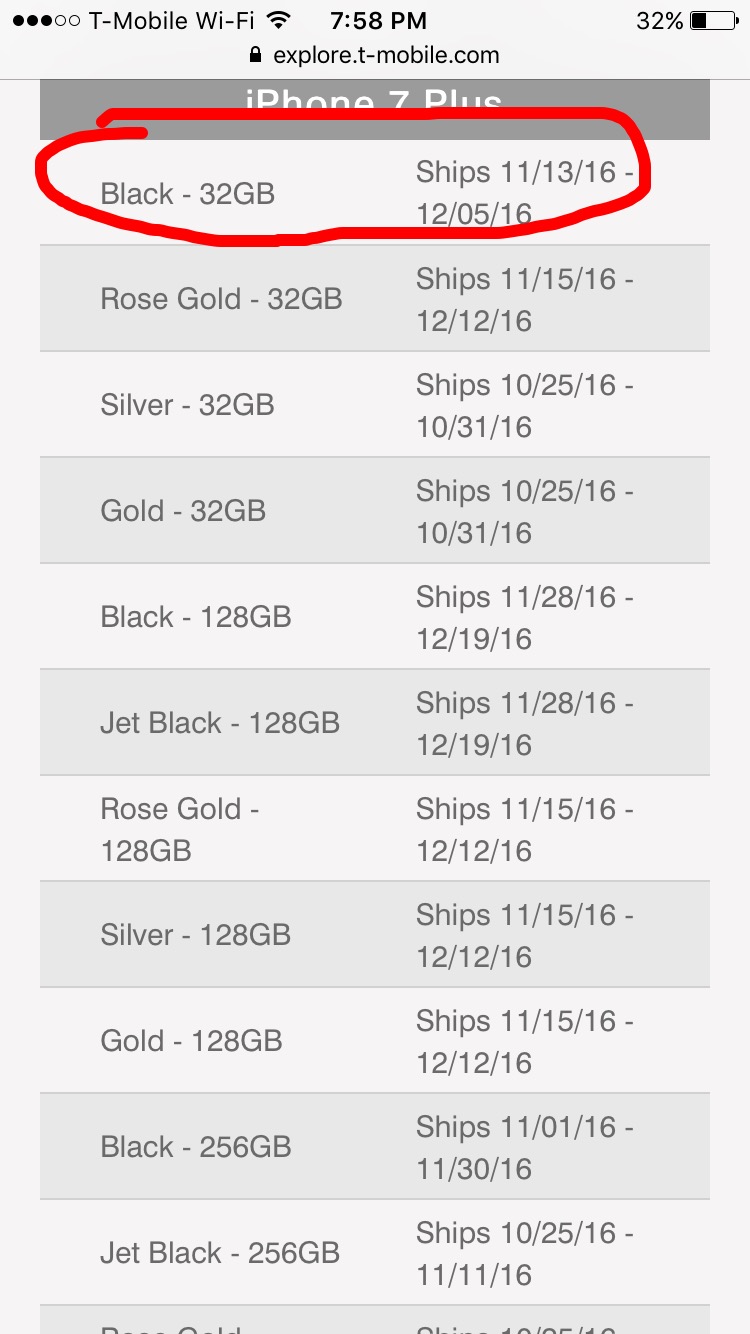Select the Silver - 32GB row
The image size is (750, 1334).
point(375,405)
